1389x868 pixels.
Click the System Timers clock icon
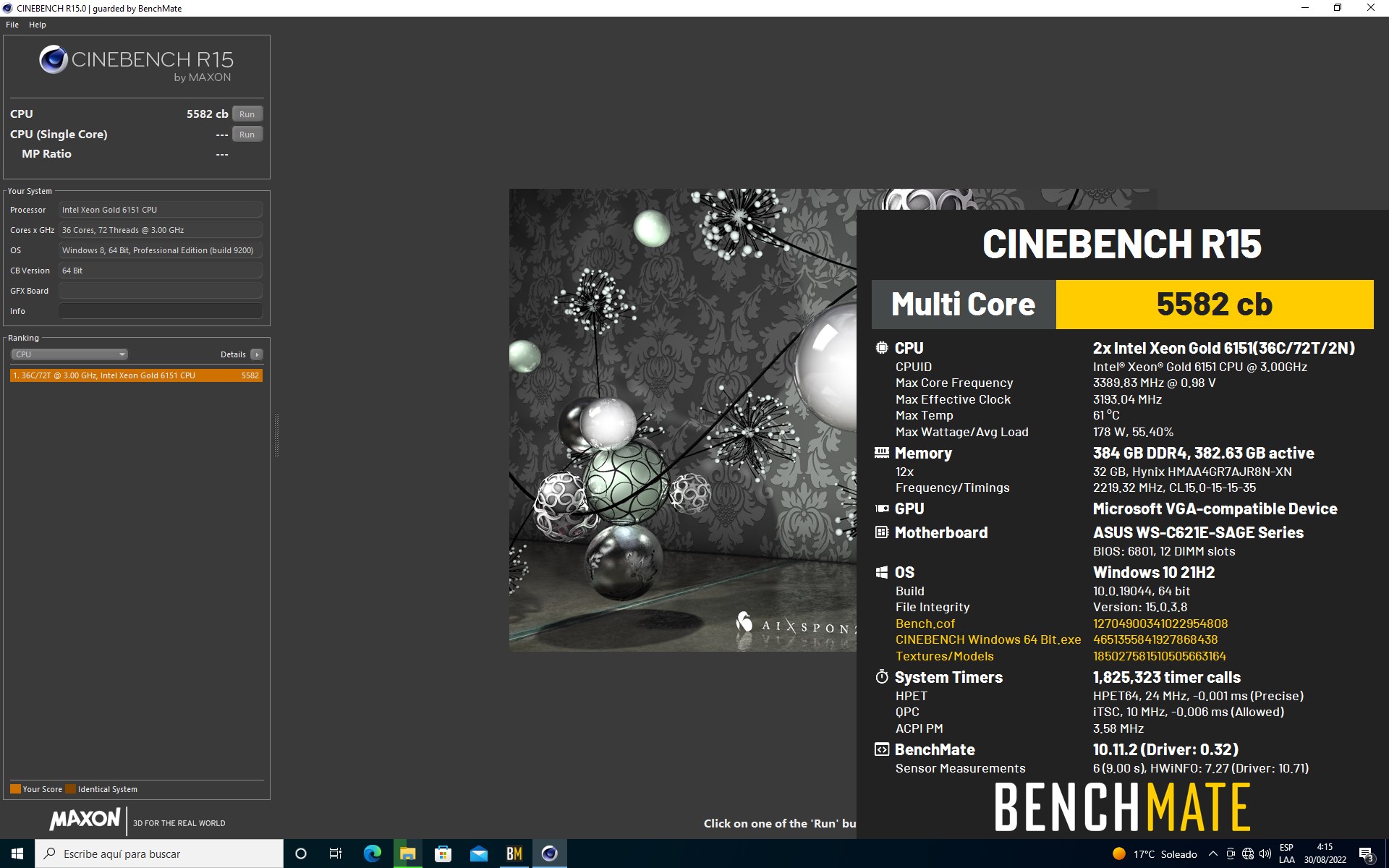881,677
